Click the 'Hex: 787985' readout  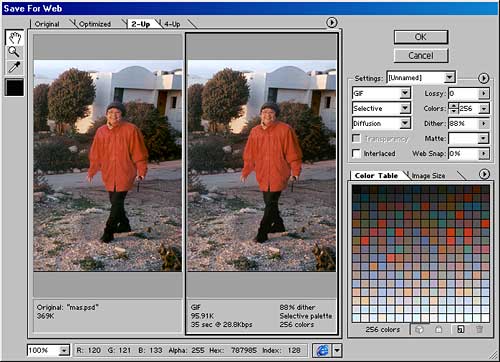(x=233, y=350)
